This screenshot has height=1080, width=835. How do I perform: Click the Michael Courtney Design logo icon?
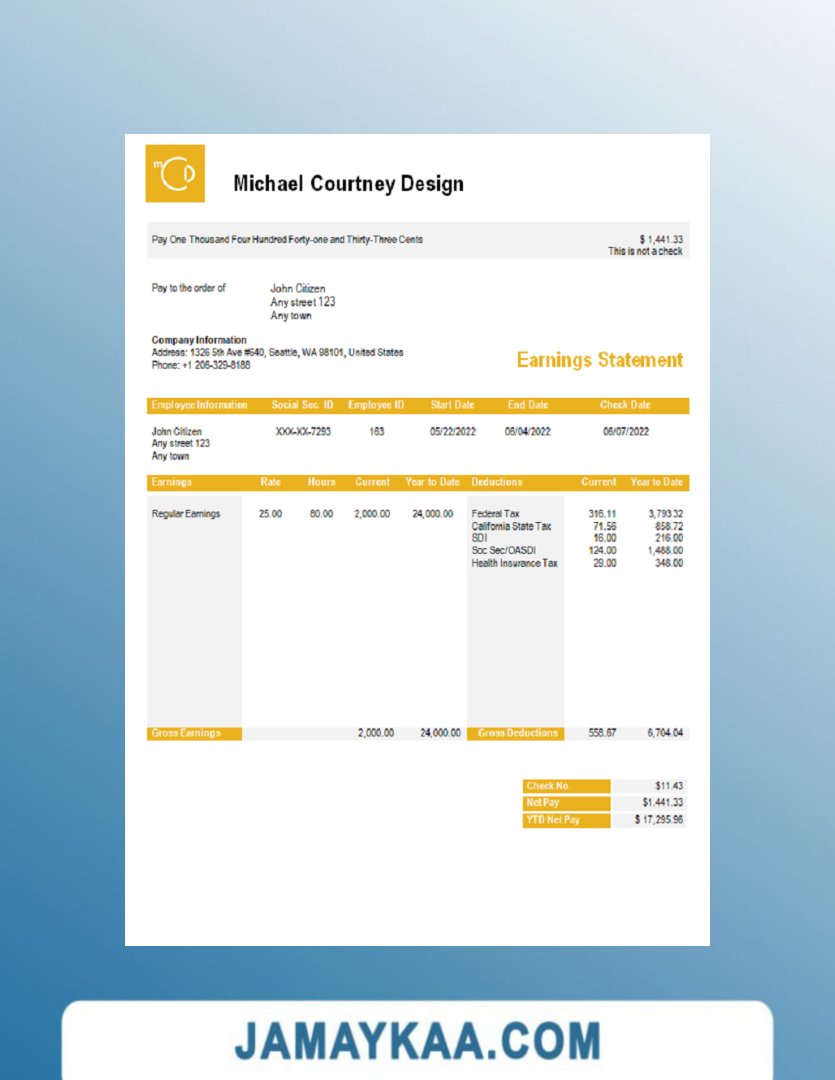(x=175, y=174)
